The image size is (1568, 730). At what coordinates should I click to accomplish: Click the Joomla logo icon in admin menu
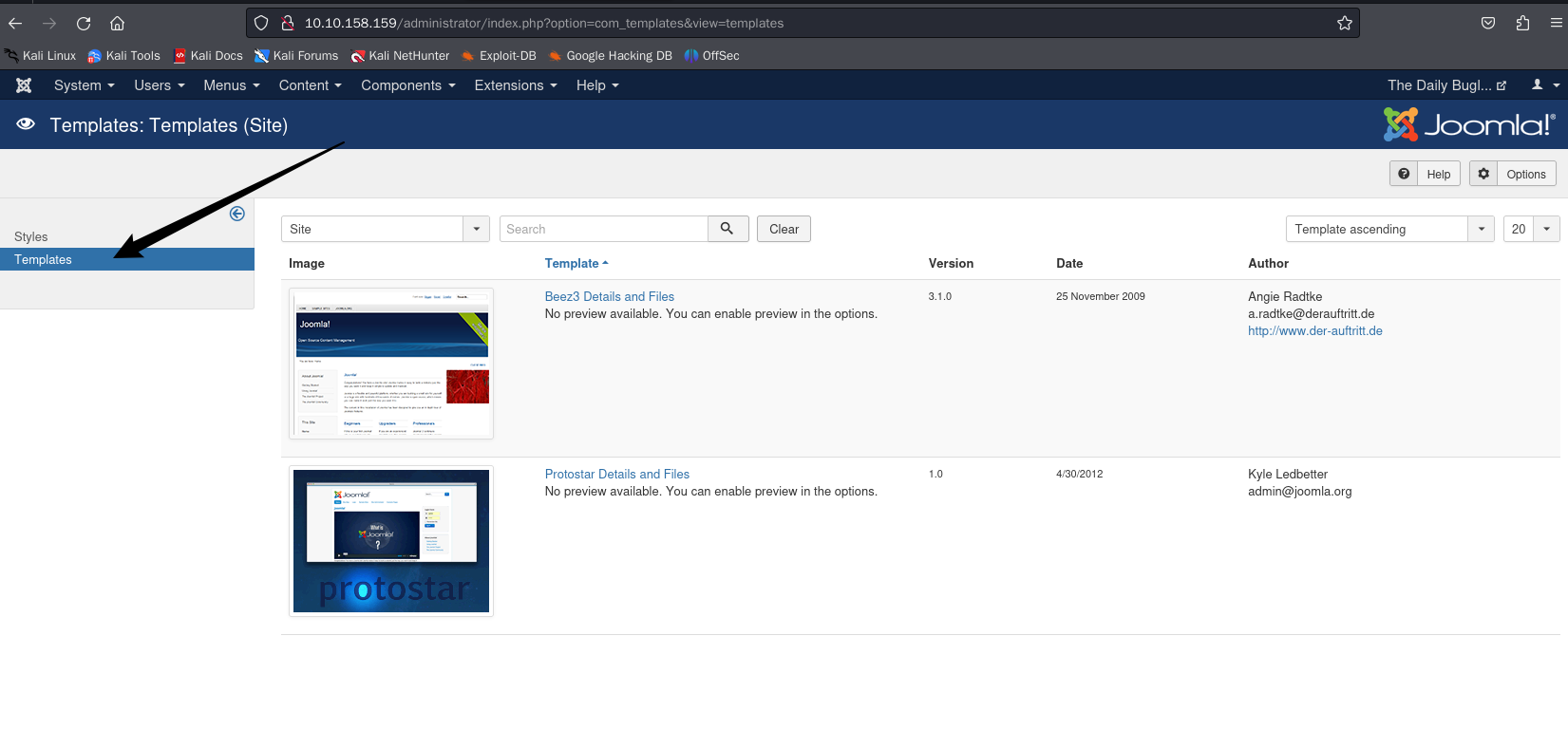click(x=24, y=85)
